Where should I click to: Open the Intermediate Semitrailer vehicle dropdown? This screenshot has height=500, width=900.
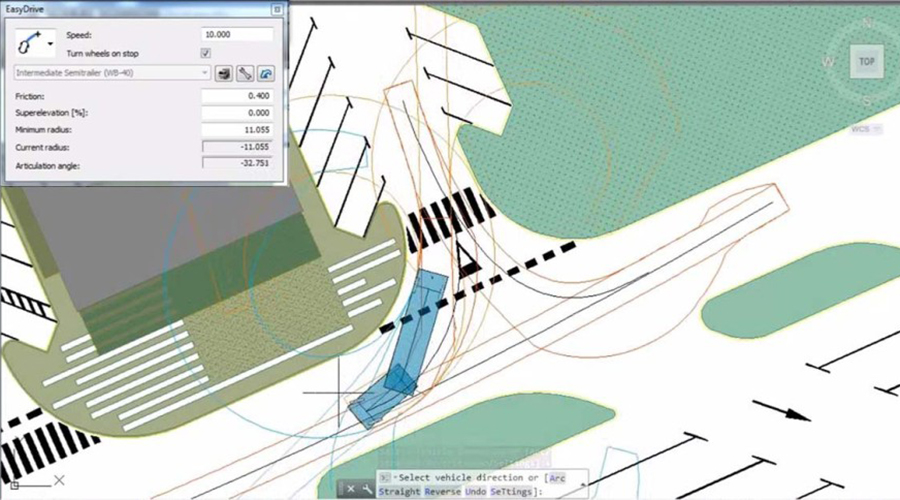click(x=112, y=73)
